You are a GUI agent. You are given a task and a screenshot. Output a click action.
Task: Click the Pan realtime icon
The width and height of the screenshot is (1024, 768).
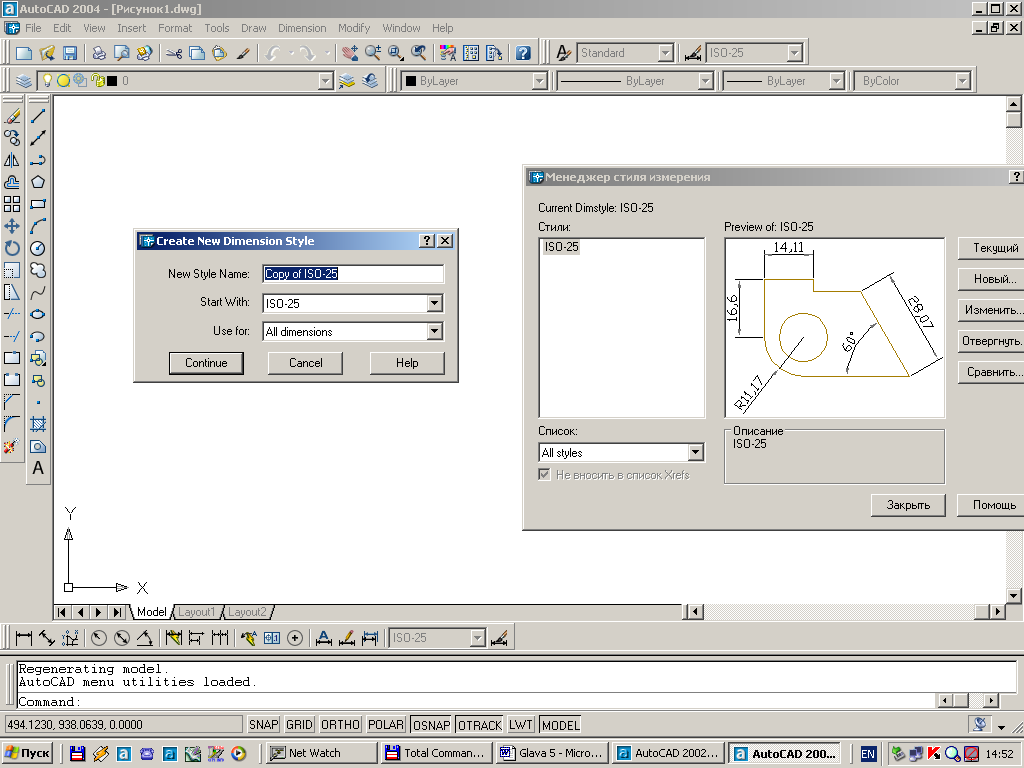(350, 54)
